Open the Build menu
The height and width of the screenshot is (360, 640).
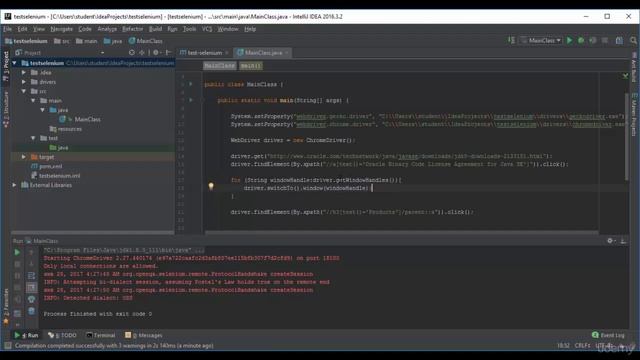[x=156, y=29]
